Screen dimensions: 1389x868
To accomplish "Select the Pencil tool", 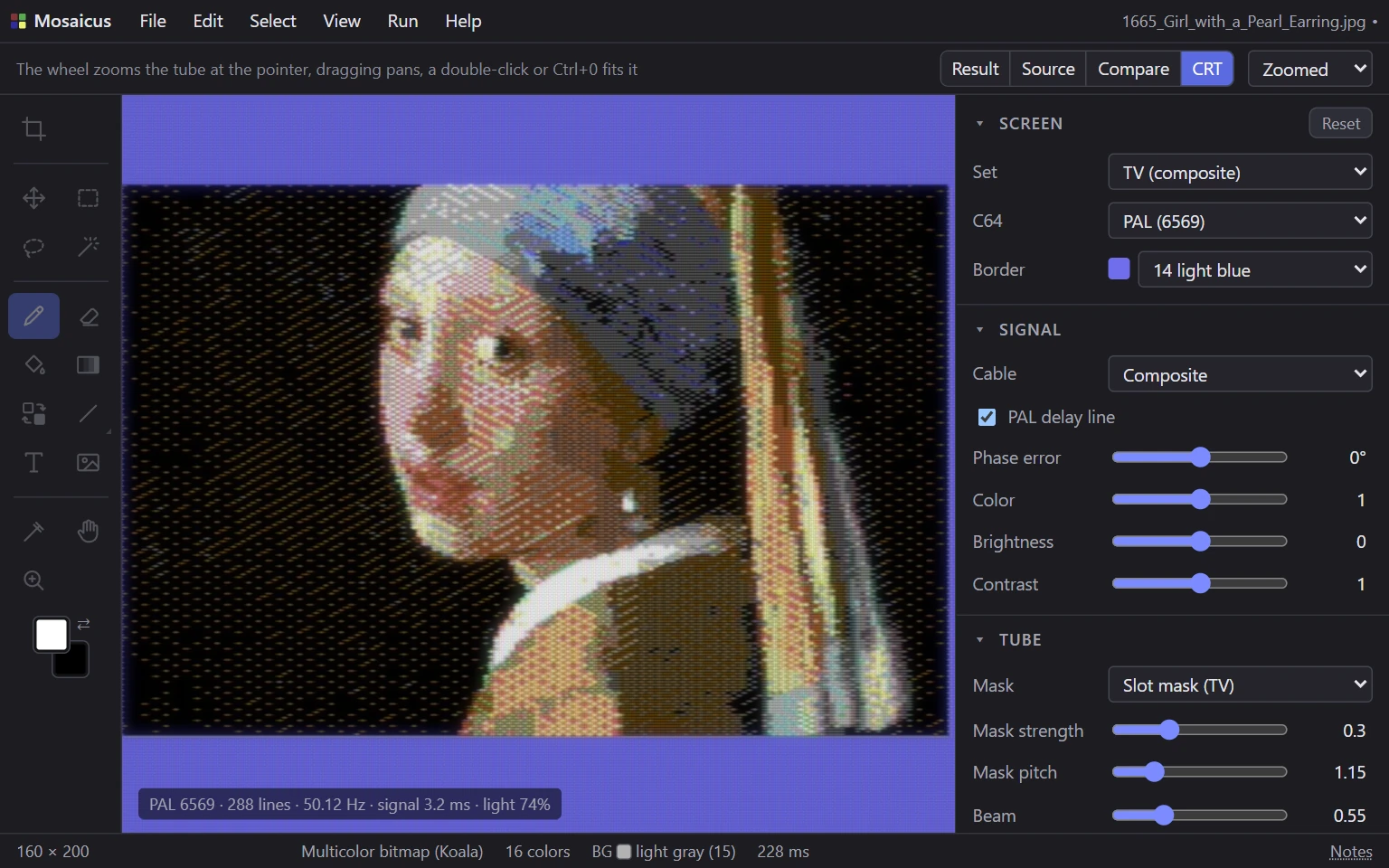I will [33, 316].
